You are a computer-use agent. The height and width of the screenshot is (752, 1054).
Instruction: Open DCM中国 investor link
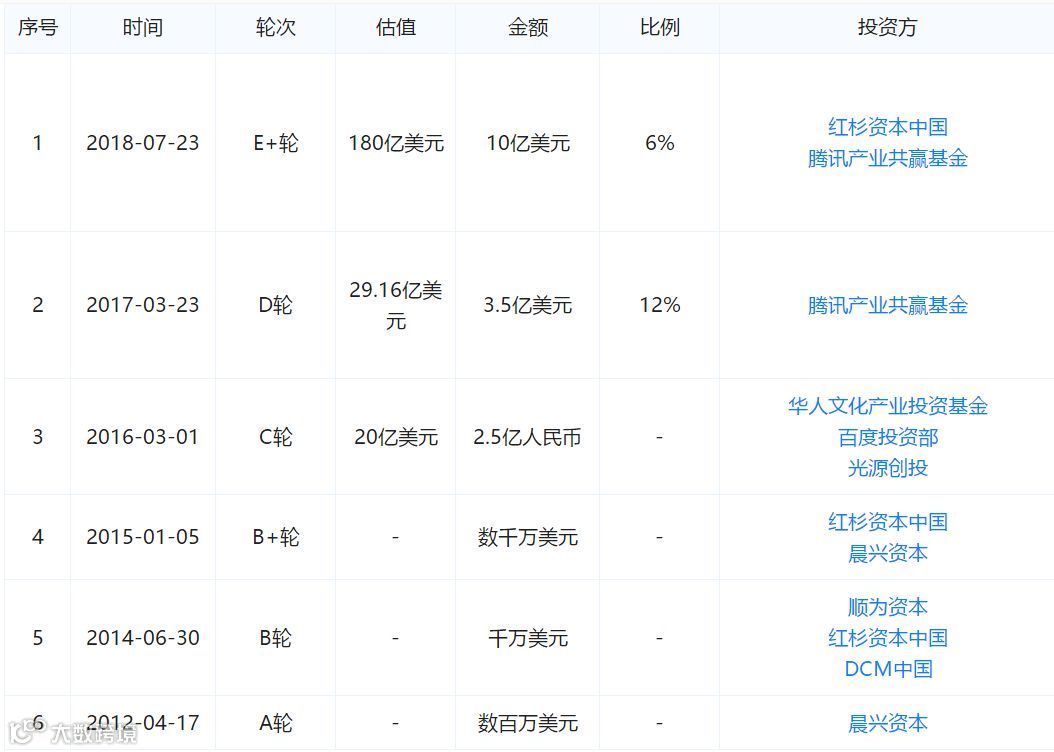point(887,669)
